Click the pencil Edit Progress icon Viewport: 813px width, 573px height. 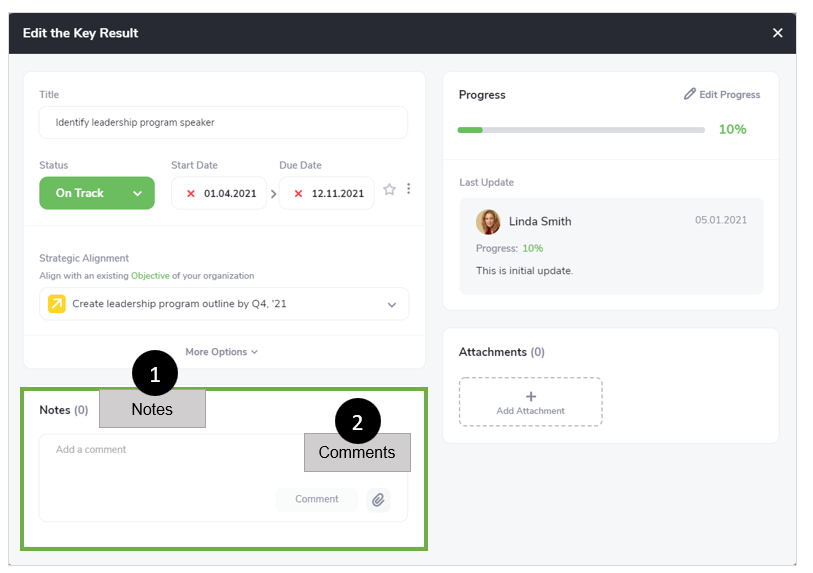pyautogui.click(x=690, y=94)
